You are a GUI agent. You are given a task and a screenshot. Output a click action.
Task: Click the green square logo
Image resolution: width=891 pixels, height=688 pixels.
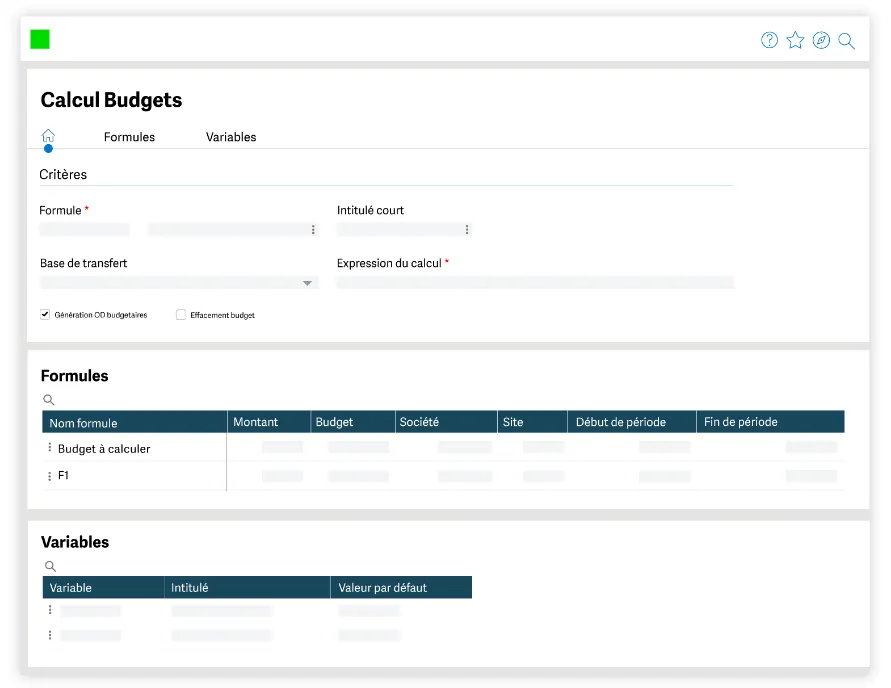pos(40,39)
